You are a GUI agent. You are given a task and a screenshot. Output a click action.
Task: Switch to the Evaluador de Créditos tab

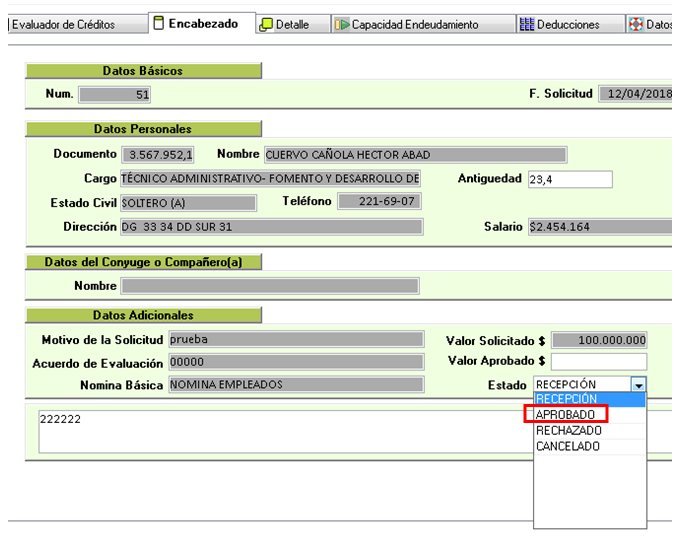[63, 24]
